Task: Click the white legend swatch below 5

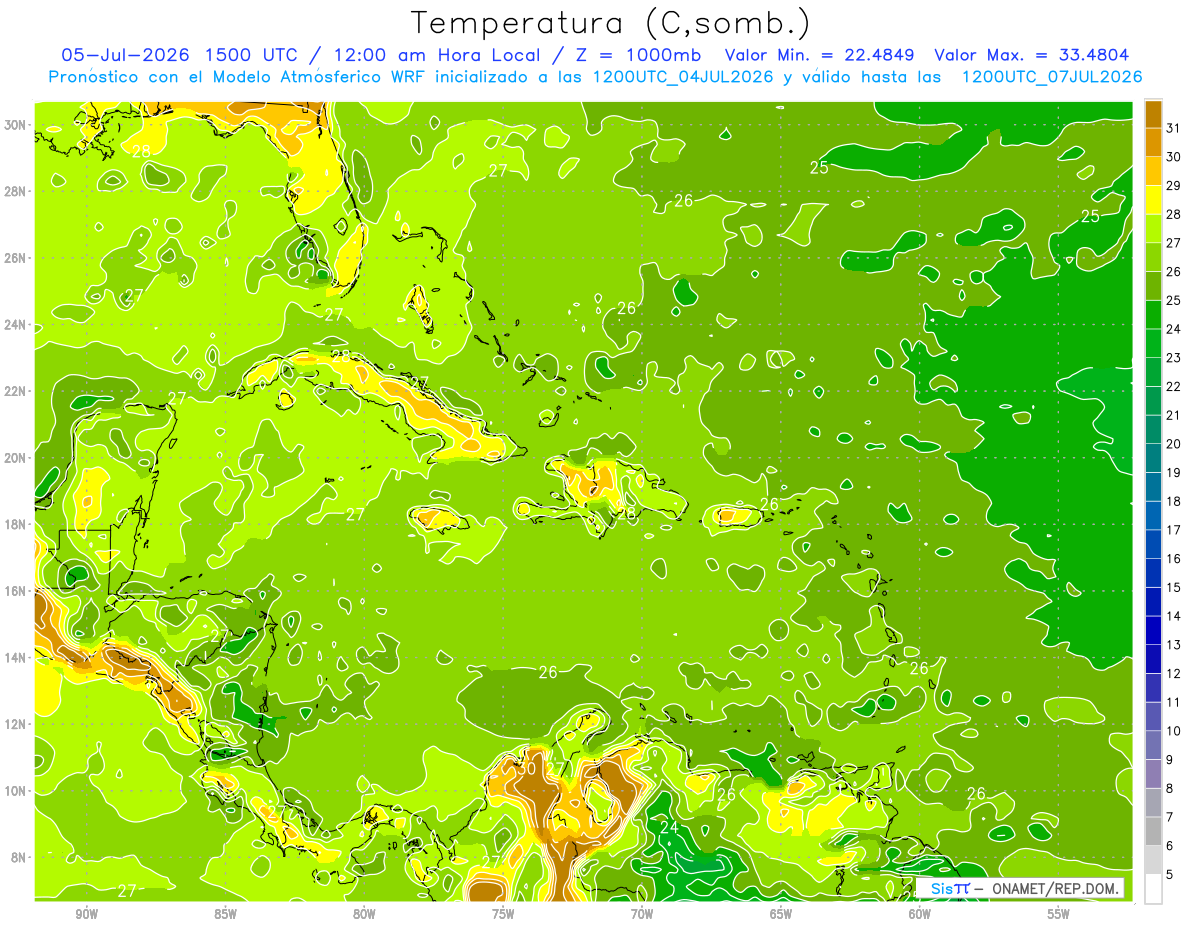Action: click(x=1153, y=889)
